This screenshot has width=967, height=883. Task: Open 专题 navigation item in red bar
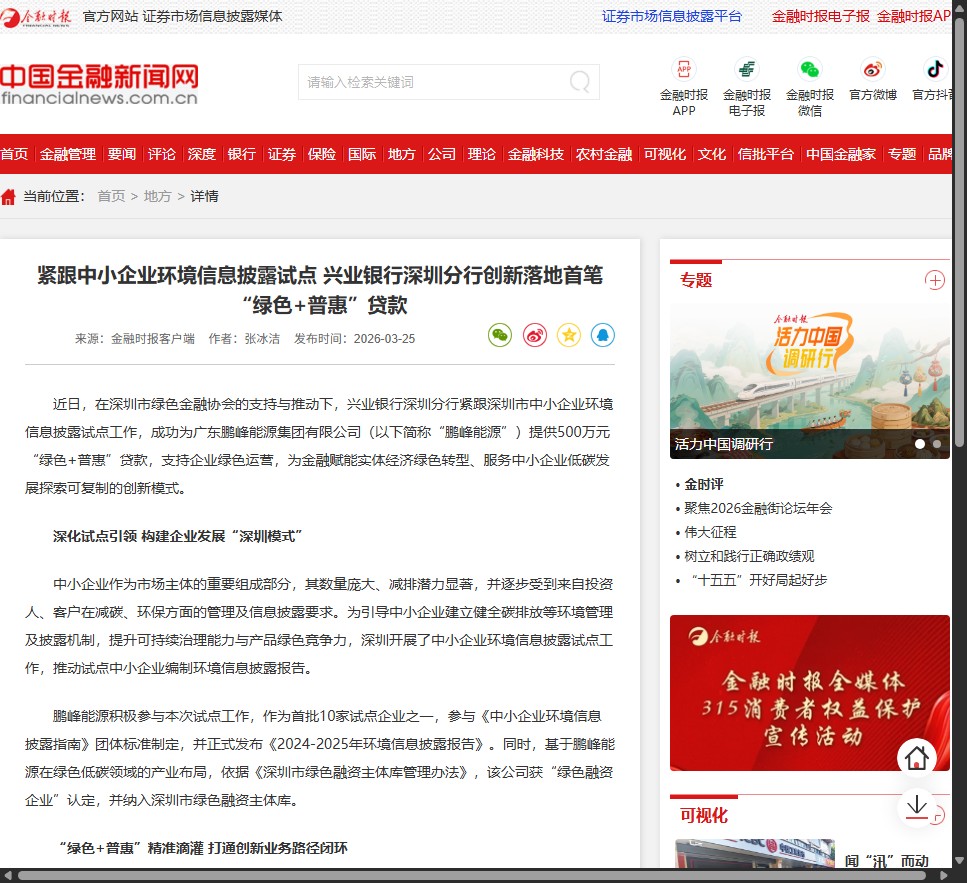[902, 154]
